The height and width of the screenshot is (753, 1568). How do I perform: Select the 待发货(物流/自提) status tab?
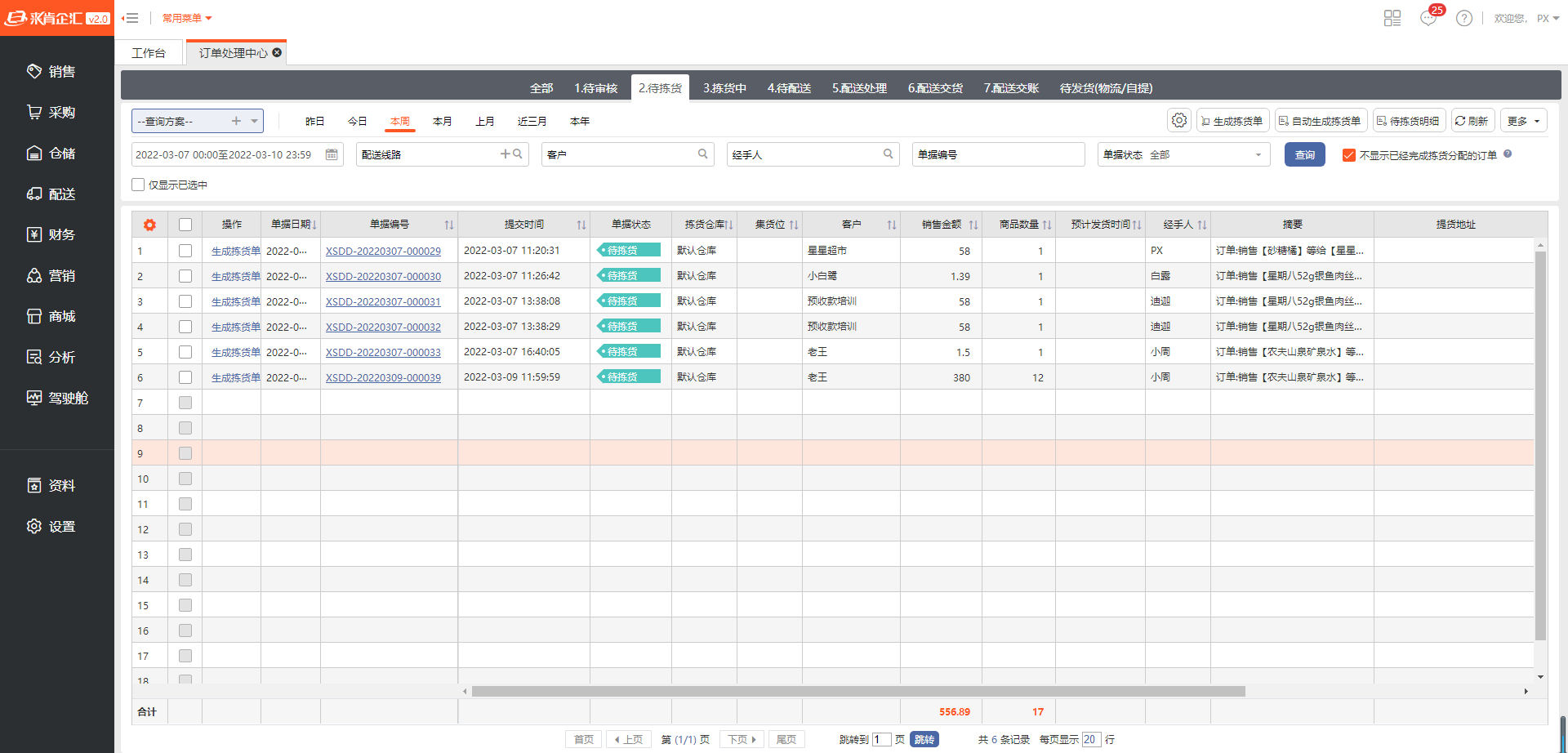click(x=1106, y=88)
